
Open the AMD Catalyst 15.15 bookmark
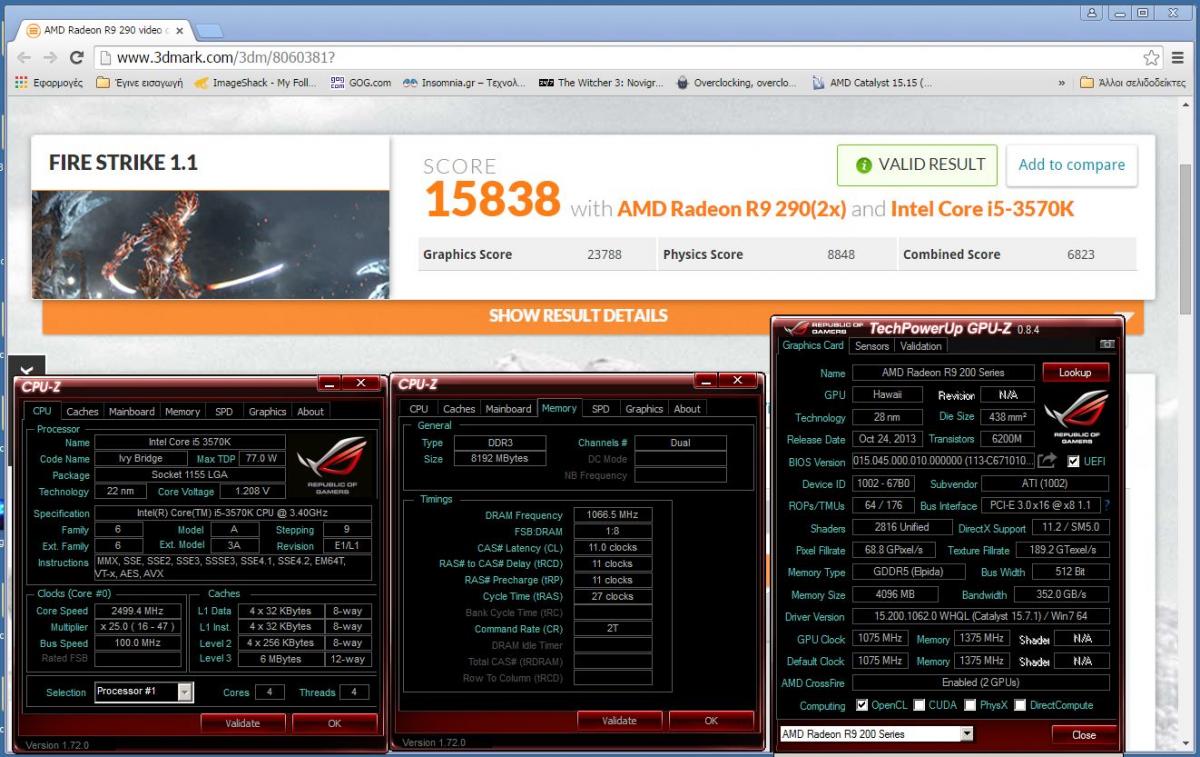point(871,83)
